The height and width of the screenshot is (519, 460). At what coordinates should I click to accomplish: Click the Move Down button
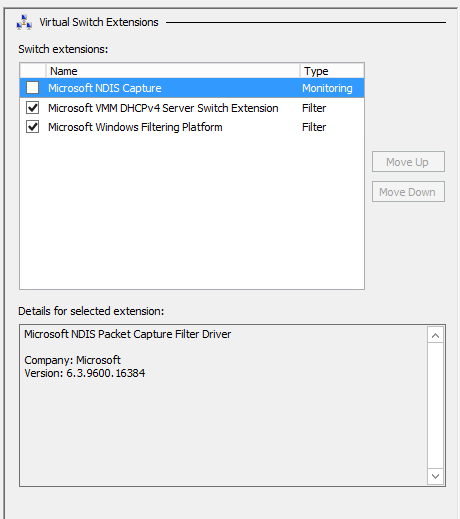click(x=408, y=192)
